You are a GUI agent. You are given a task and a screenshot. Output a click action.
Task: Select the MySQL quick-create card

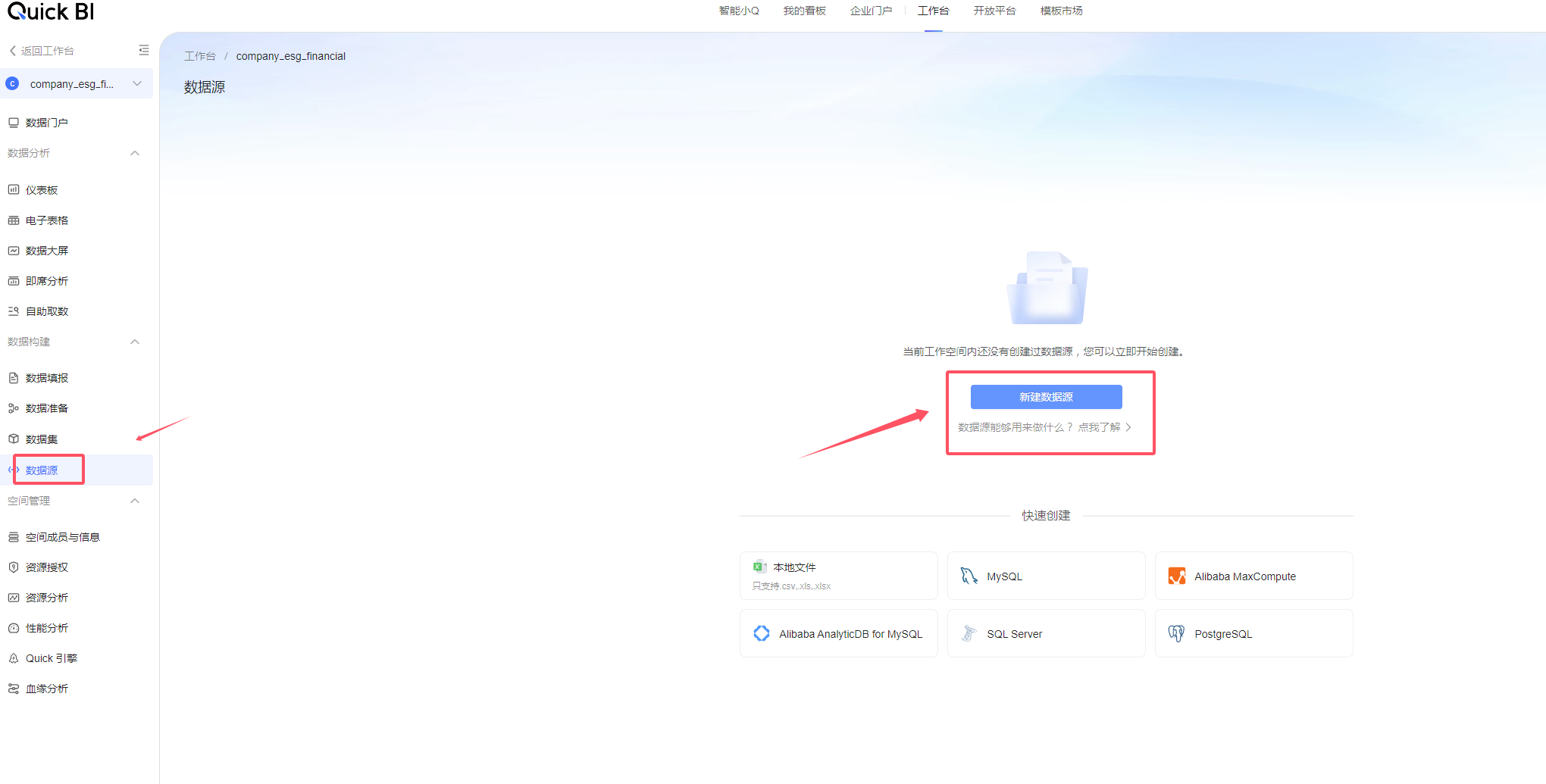pos(1047,576)
